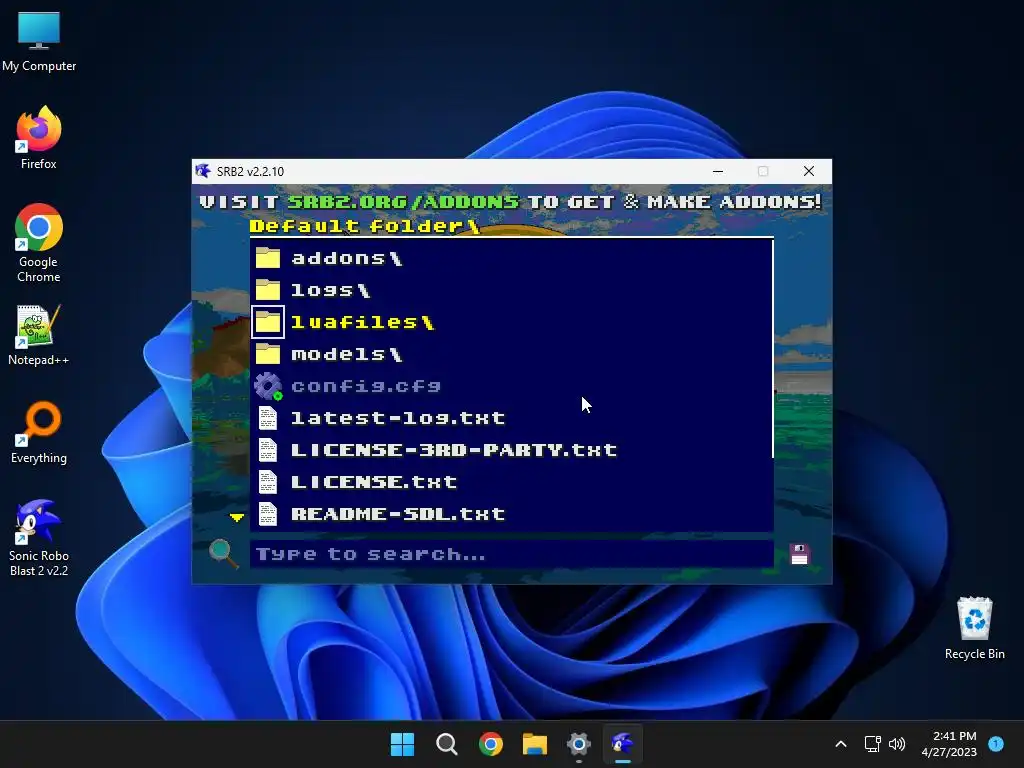Click the SRB2 taskbar icon
The height and width of the screenshot is (768, 1024).
[622, 744]
